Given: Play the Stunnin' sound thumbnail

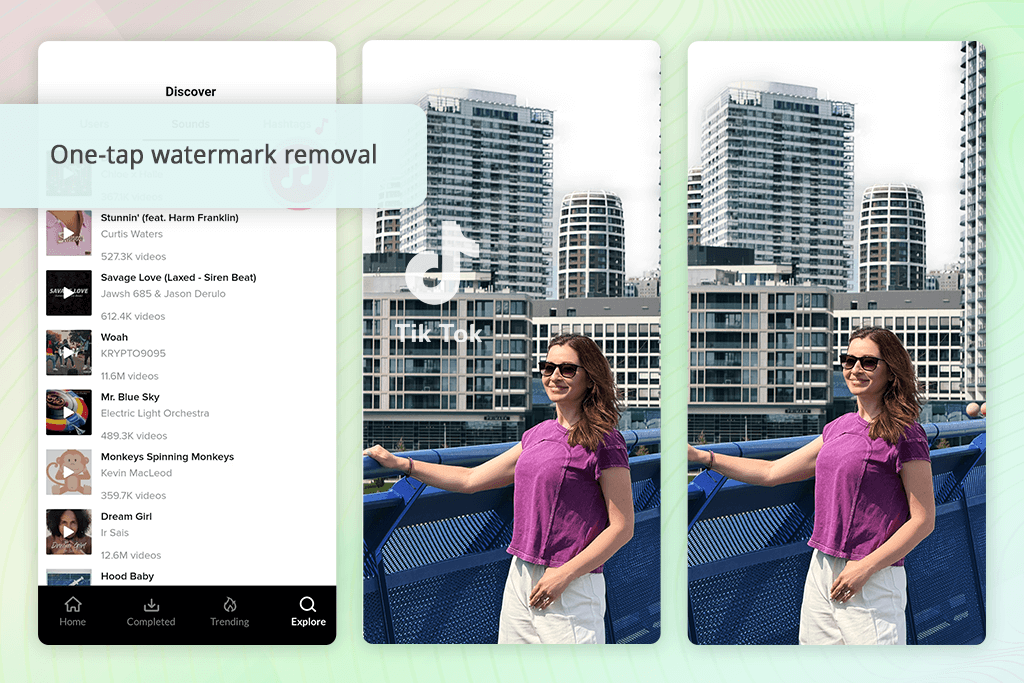Looking at the screenshot, I should pyautogui.click(x=69, y=233).
